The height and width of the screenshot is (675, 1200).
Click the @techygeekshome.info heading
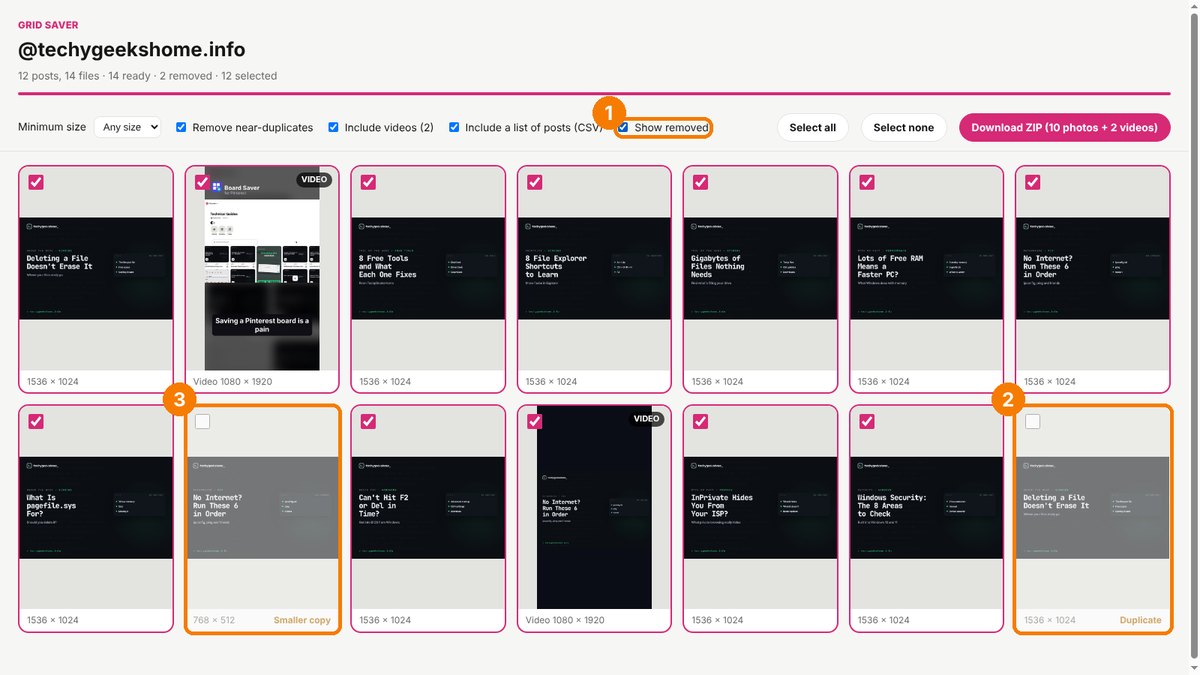point(131,49)
